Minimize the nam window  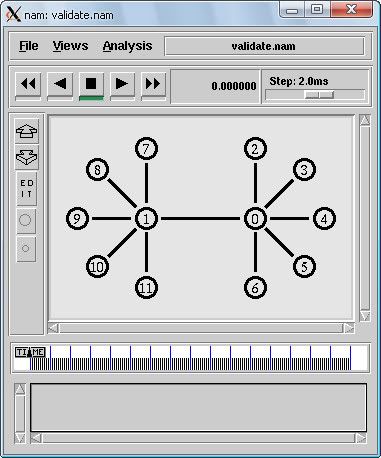click(292, 10)
